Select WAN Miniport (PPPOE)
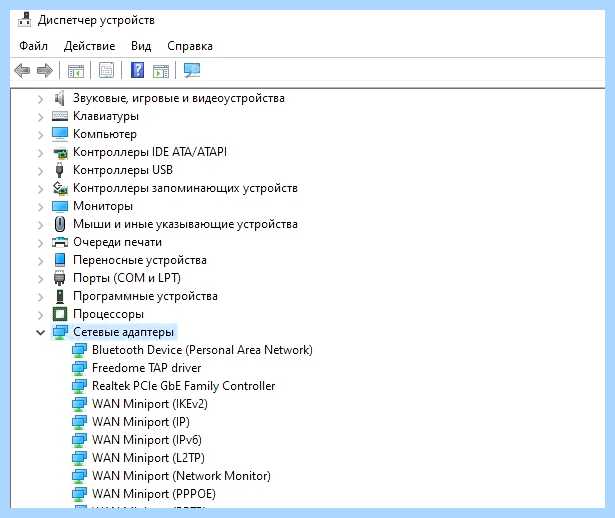615x518 pixels. click(x=154, y=494)
